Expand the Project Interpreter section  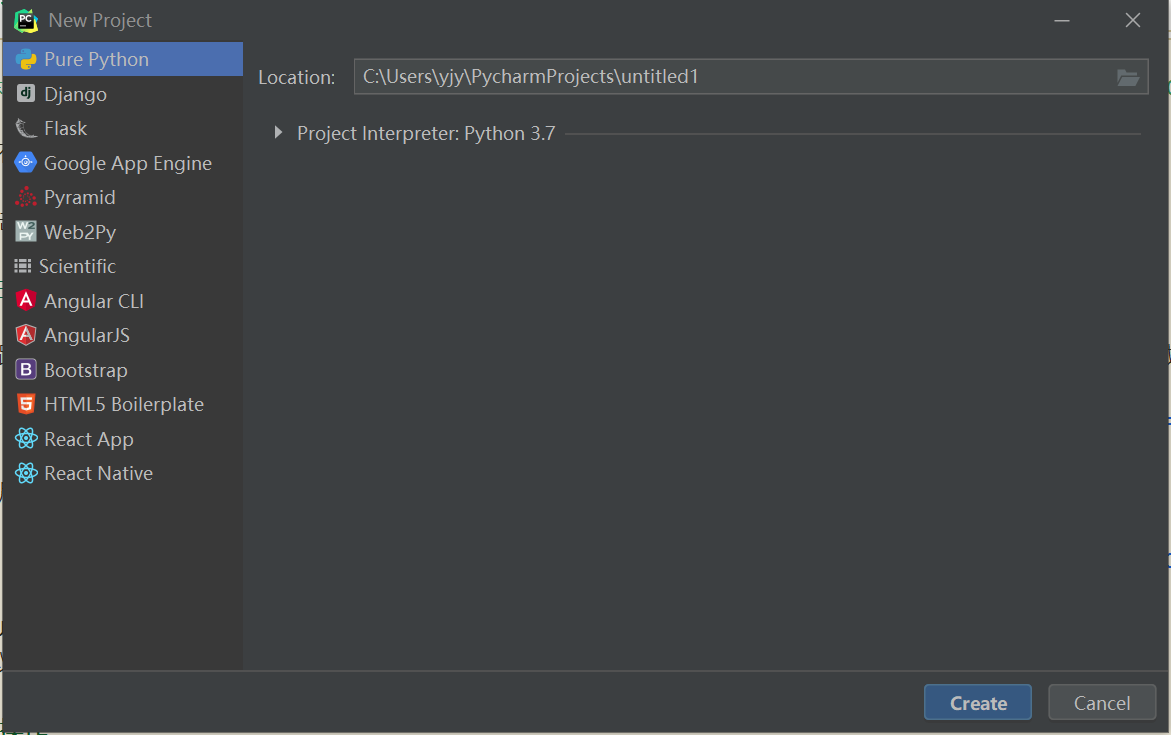click(x=277, y=132)
